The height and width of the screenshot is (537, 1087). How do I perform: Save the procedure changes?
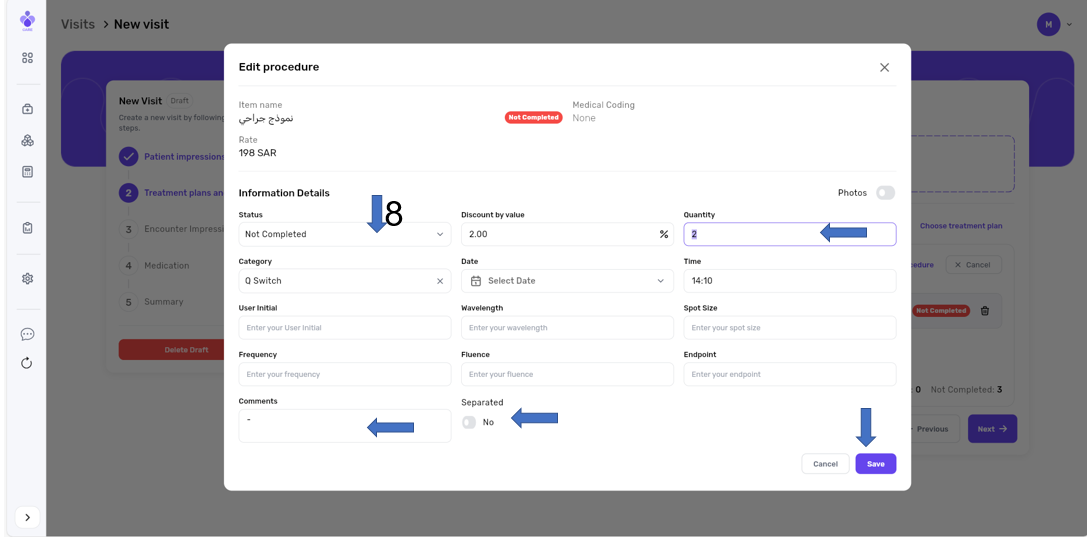pyautogui.click(x=875, y=464)
